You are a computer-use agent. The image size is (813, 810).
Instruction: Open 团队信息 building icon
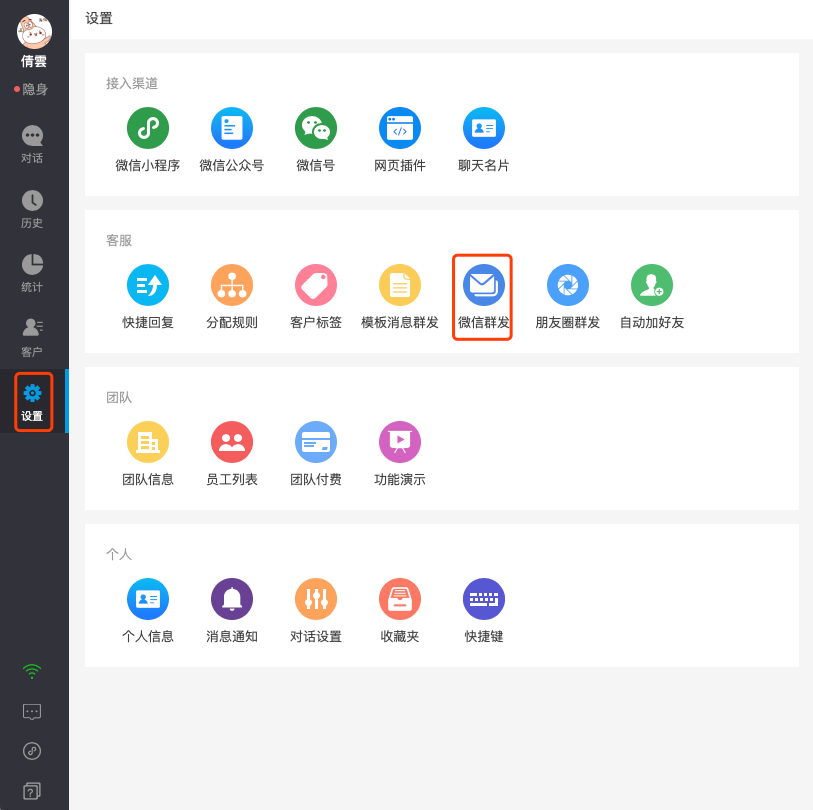[x=148, y=442]
